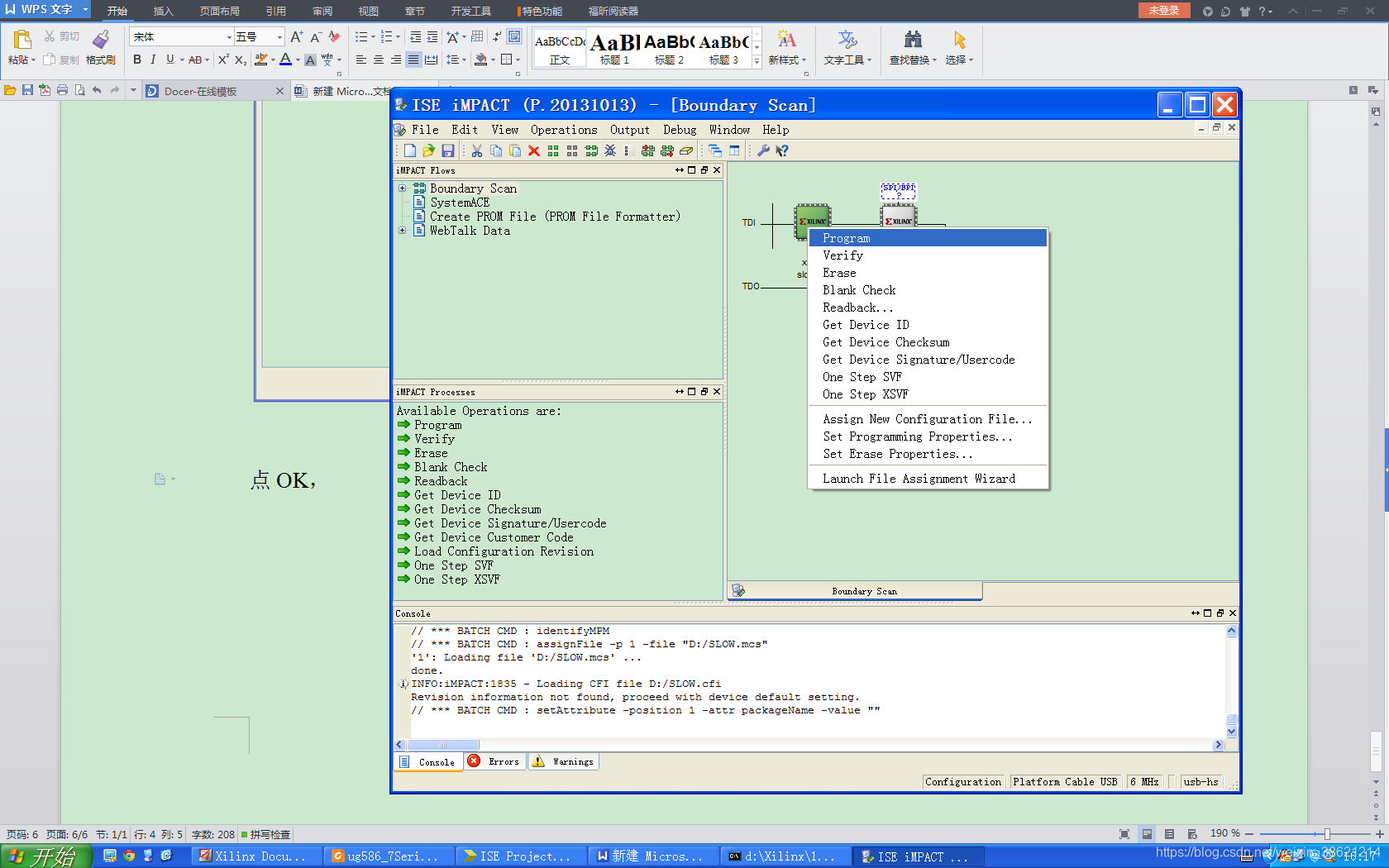Click the Increase Indent icon in WPS ribbon
Screen dimensions: 1389x868
(432, 37)
